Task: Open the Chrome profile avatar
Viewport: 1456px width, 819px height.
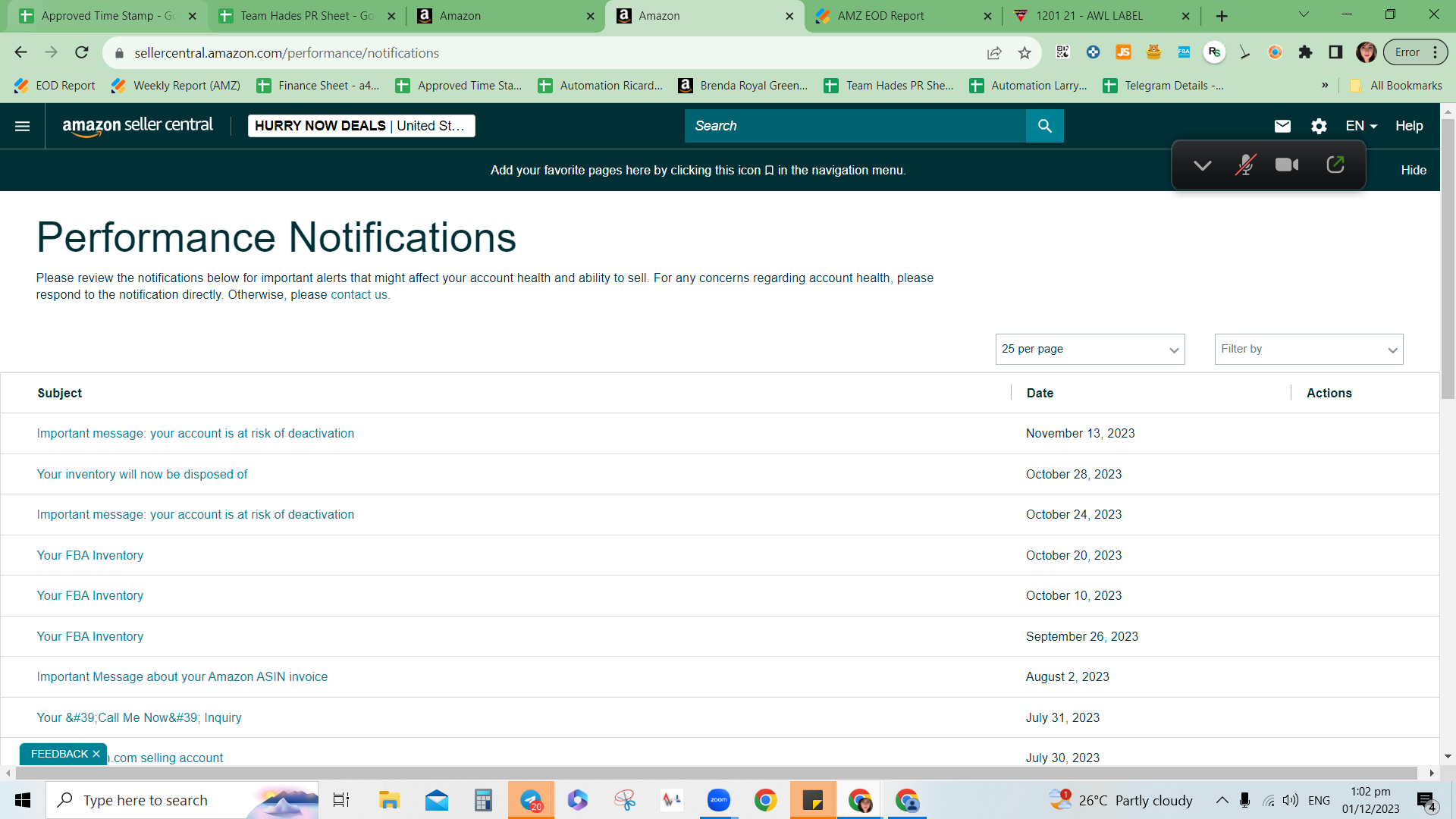Action: 1367,52
